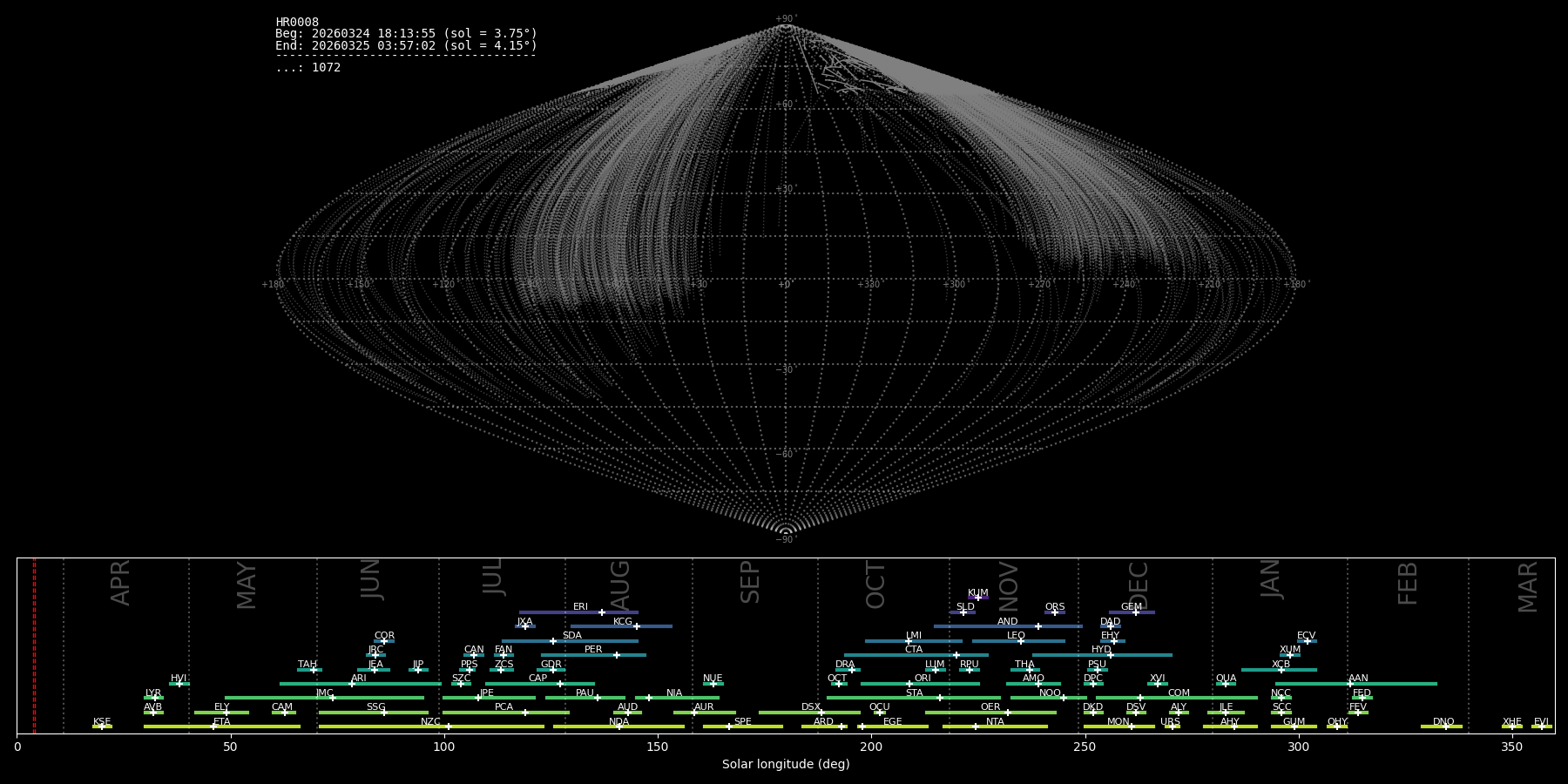
Task: Click the 'Solar longitude (deg)' axis label
Action: click(786, 765)
